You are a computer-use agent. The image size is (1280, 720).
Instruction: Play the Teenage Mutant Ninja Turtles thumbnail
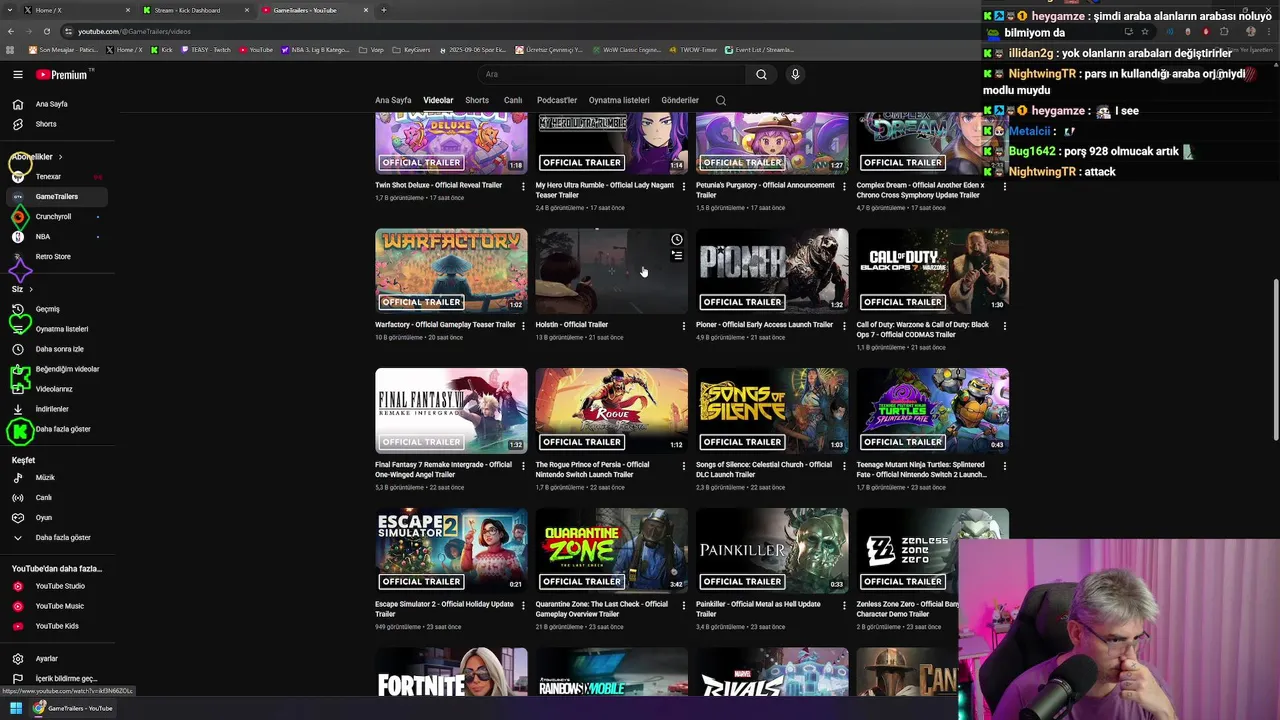click(x=932, y=411)
